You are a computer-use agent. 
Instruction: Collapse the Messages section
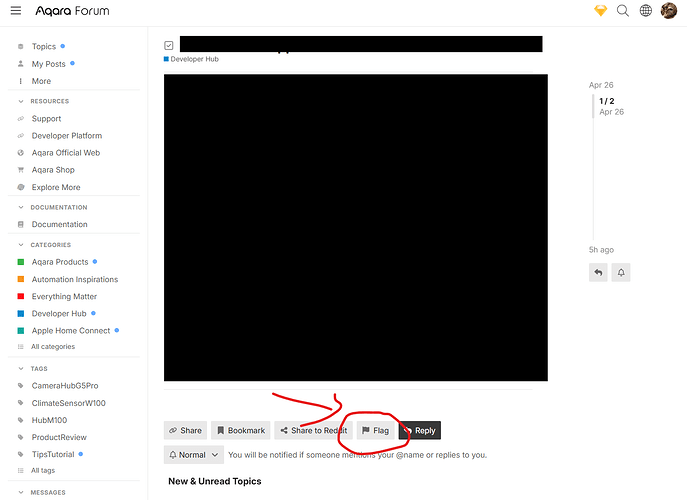pos(48,493)
